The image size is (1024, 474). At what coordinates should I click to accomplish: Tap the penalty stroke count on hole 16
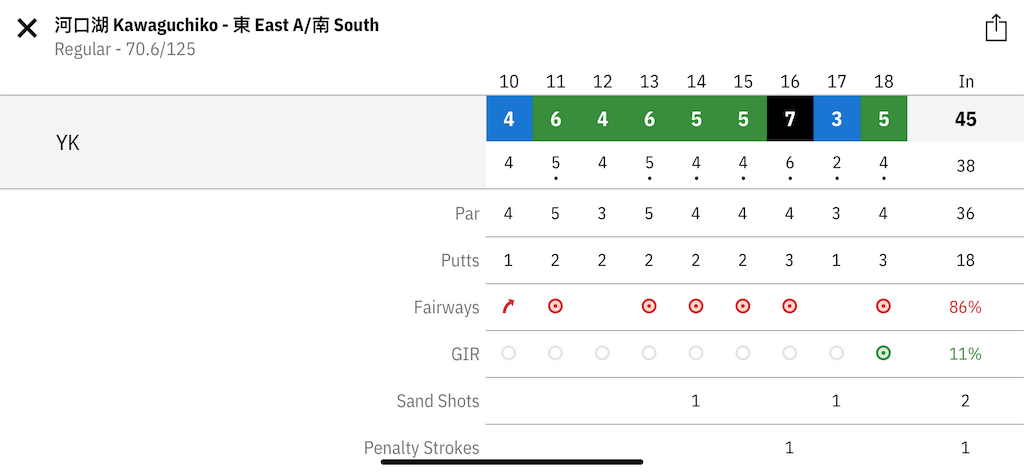click(790, 448)
